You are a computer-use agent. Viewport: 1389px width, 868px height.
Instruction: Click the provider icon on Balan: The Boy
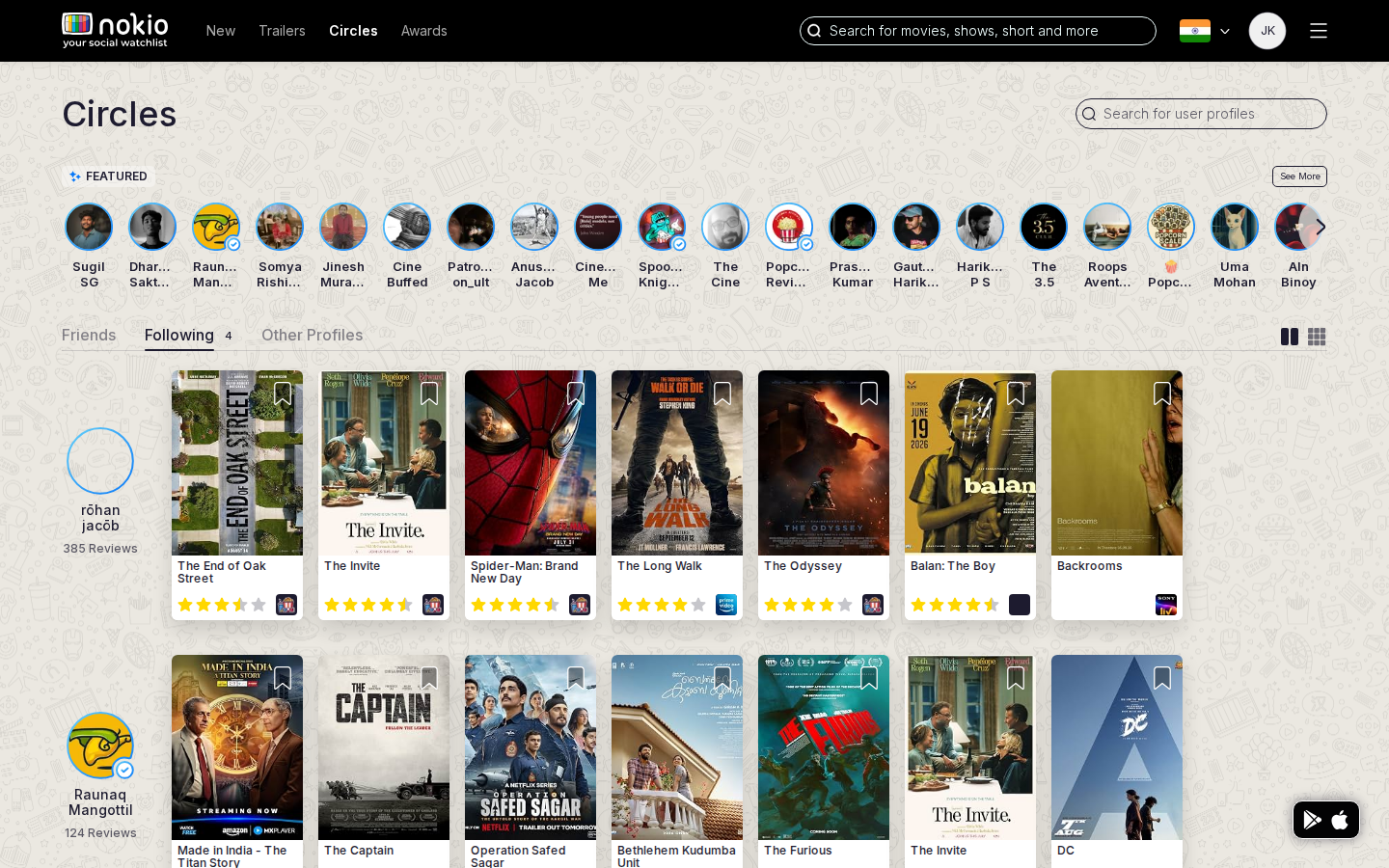[x=1020, y=605]
